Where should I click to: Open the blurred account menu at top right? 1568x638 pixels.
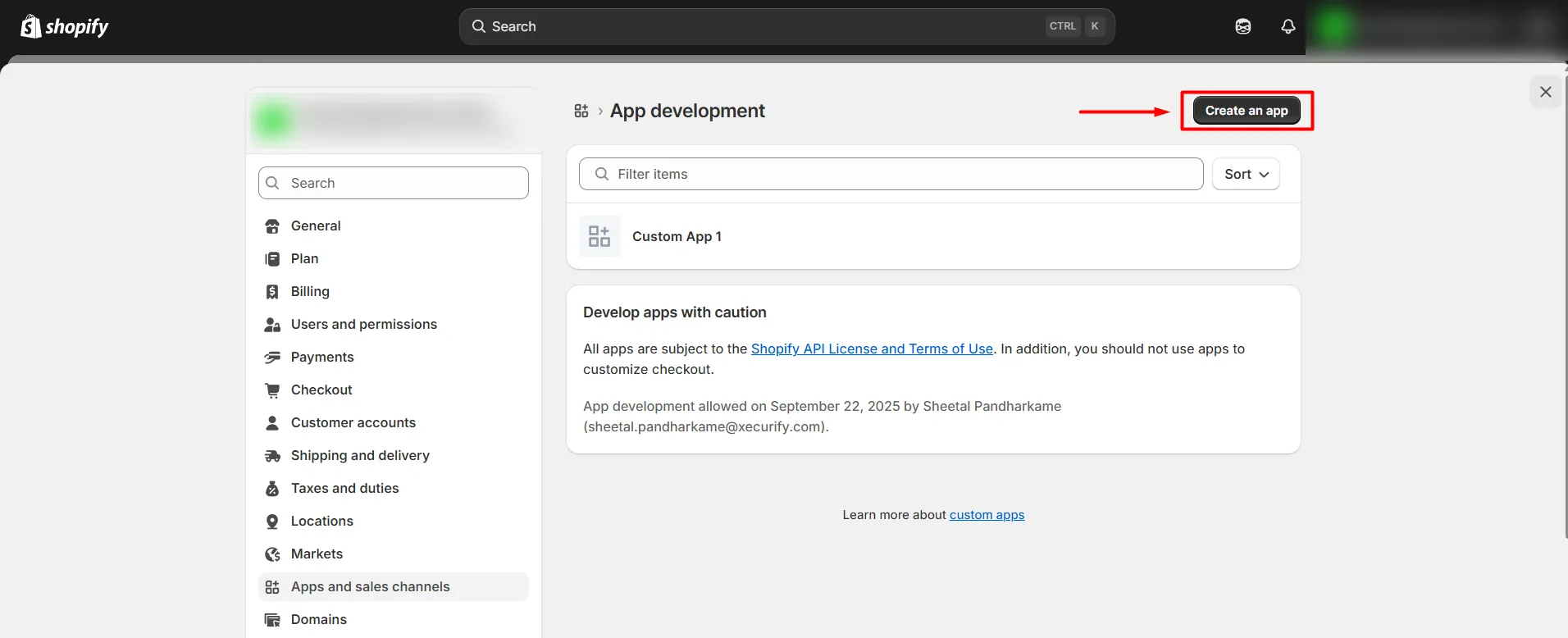coord(1435,27)
